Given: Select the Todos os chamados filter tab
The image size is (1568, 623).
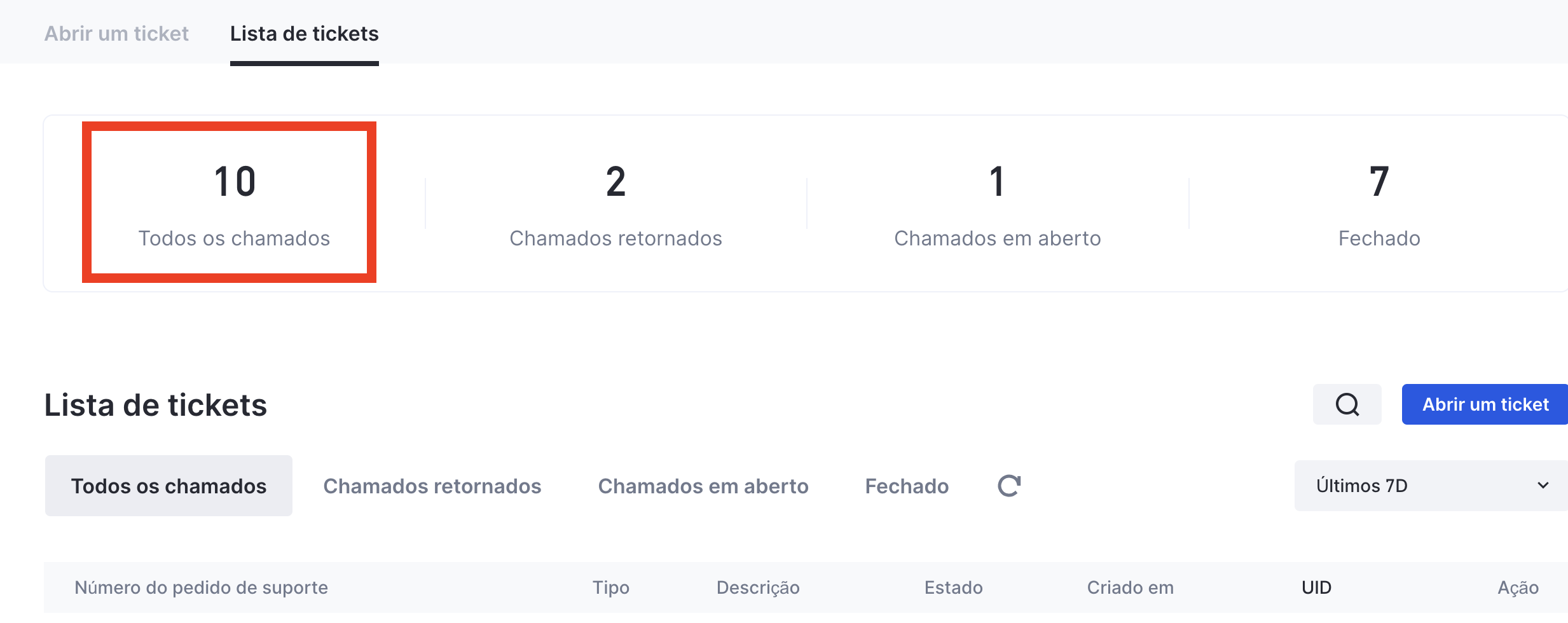Looking at the screenshot, I should coord(168,486).
